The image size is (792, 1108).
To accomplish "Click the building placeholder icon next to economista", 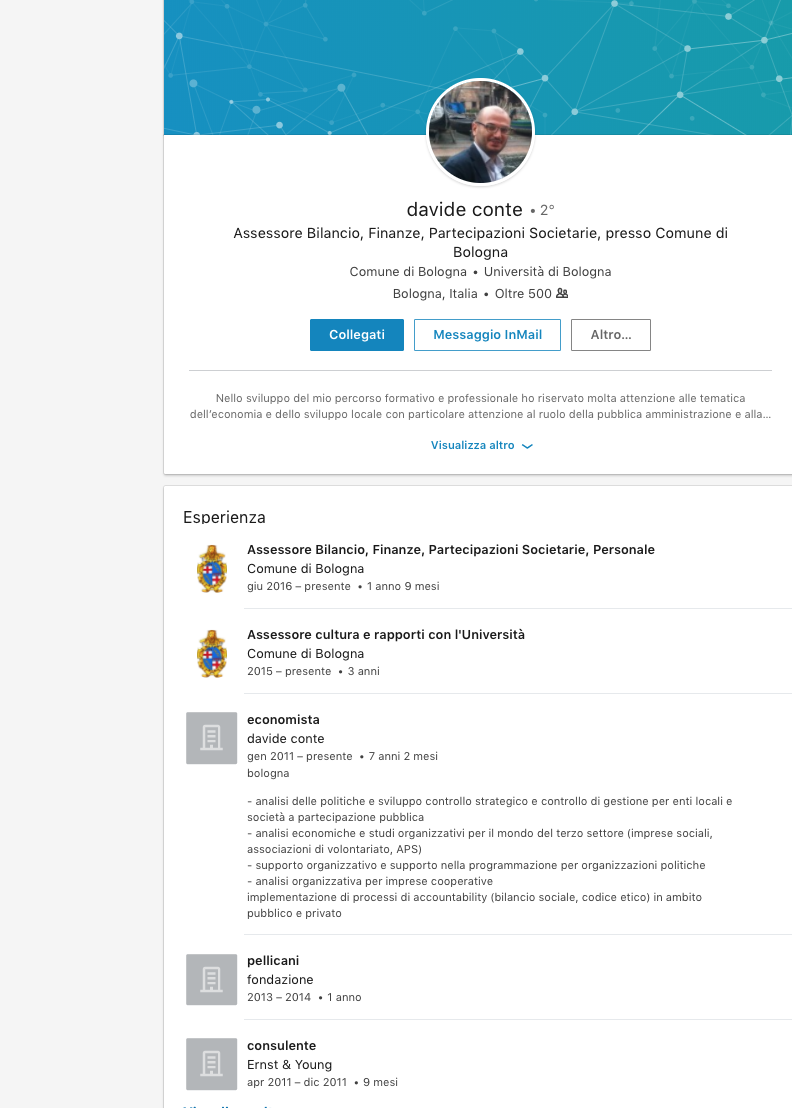I will (x=211, y=738).
